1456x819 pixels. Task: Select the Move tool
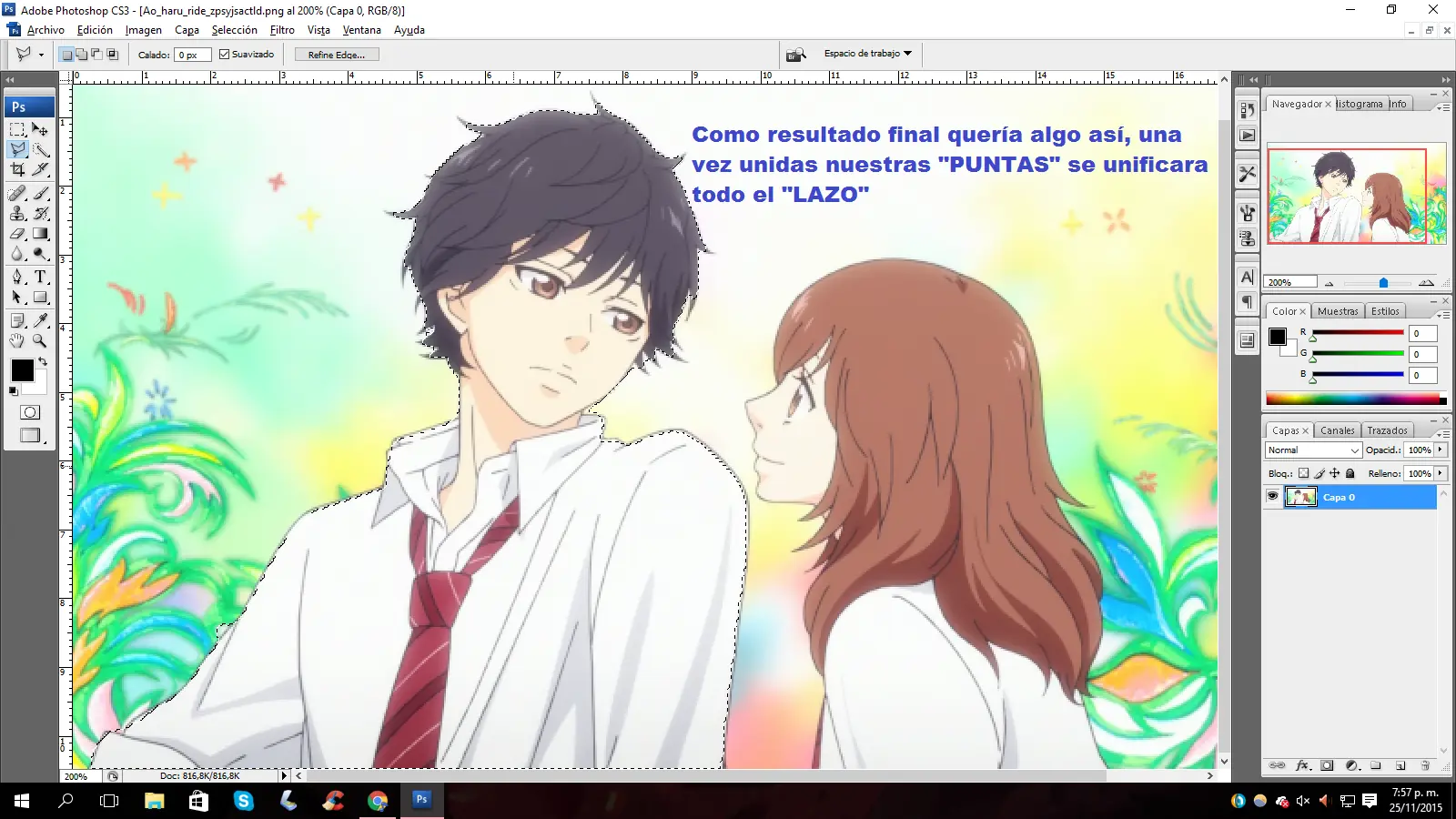40,129
